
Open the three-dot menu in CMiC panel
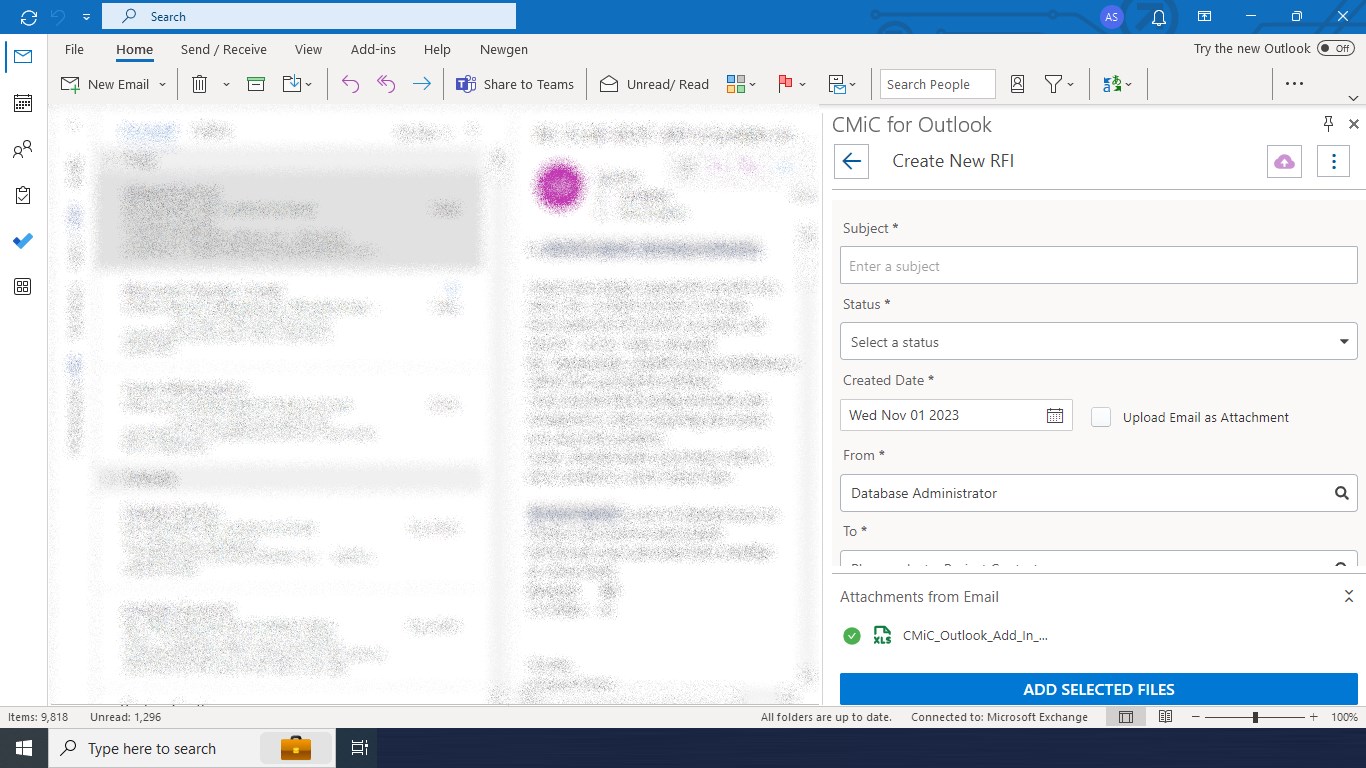(1333, 161)
